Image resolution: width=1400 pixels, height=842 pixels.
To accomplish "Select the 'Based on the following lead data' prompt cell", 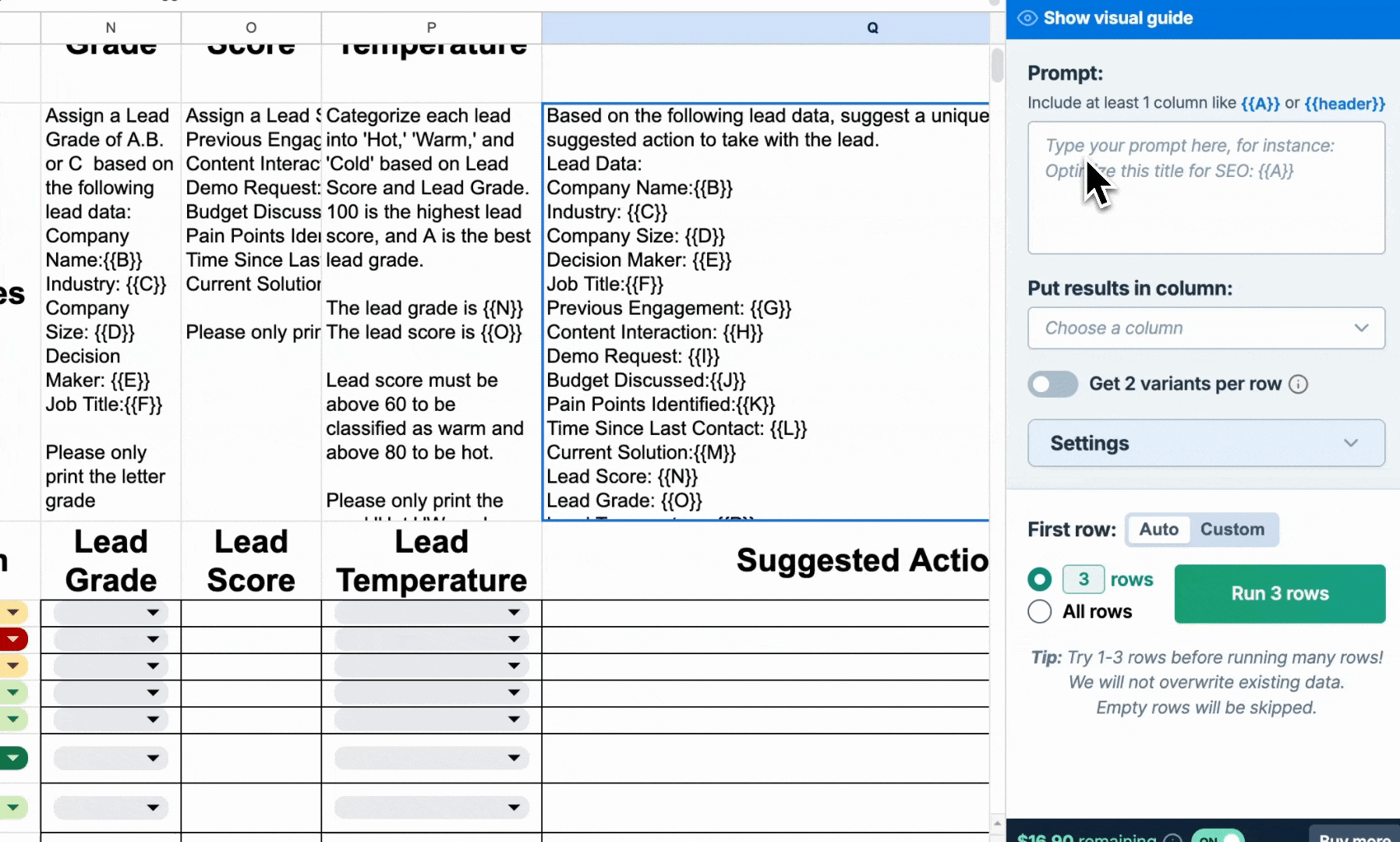I will tap(765, 312).
